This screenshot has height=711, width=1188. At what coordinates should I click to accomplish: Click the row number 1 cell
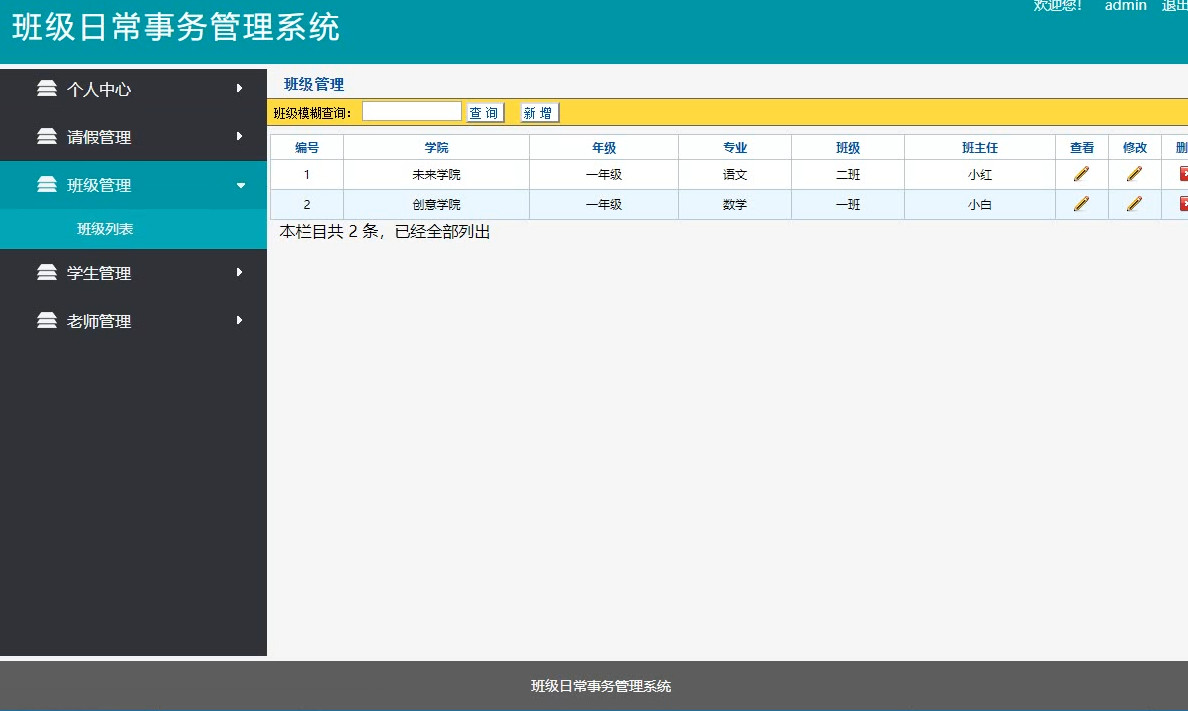[307, 174]
